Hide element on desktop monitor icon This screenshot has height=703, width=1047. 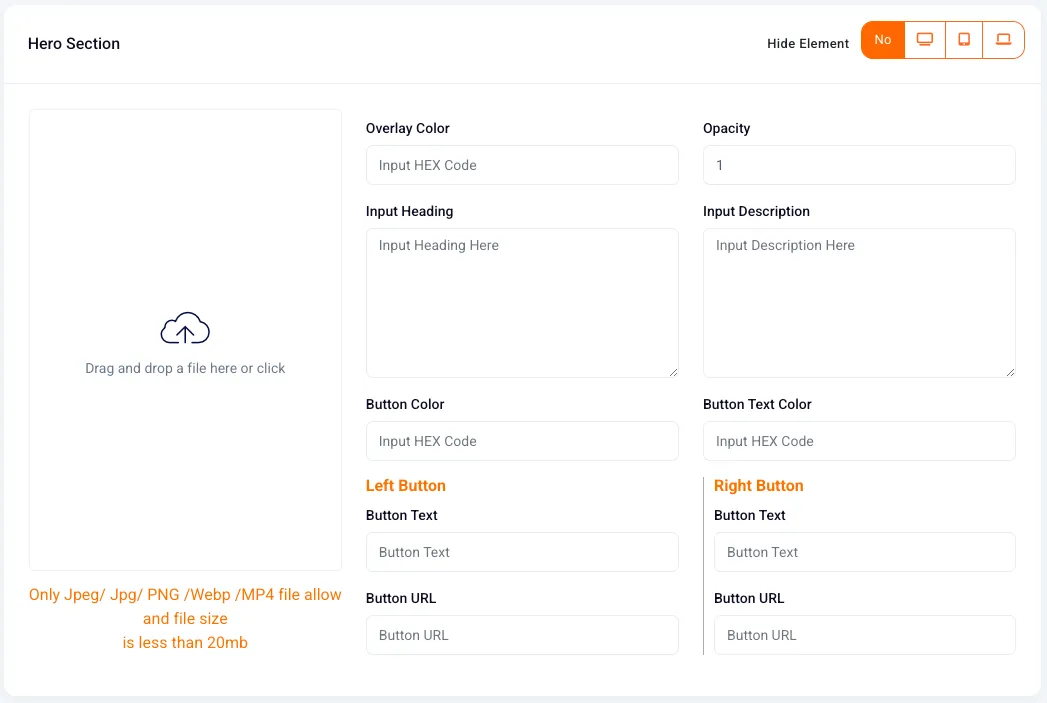[x=925, y=40]
